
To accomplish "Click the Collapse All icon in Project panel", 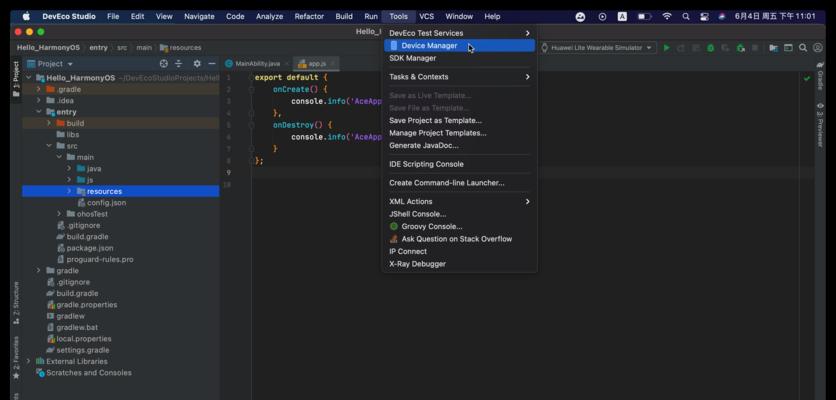I will click(179, 64).
